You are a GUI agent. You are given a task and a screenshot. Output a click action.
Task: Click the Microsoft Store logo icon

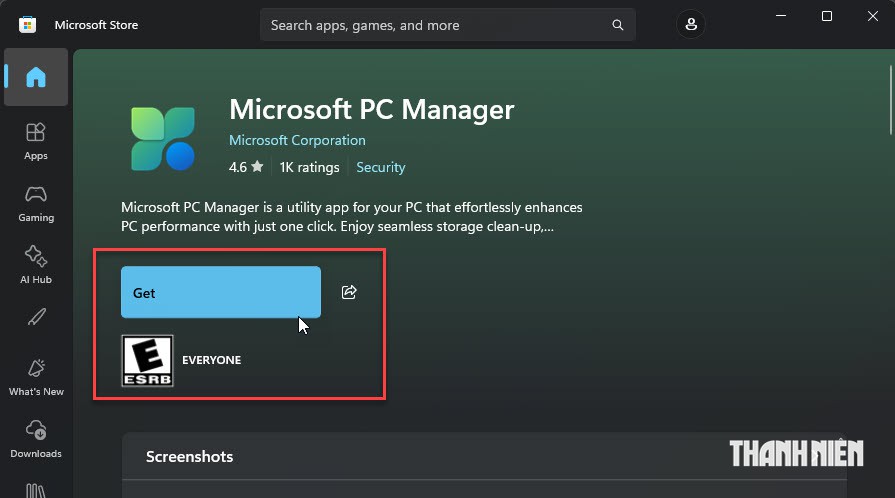tap(27, 25)
